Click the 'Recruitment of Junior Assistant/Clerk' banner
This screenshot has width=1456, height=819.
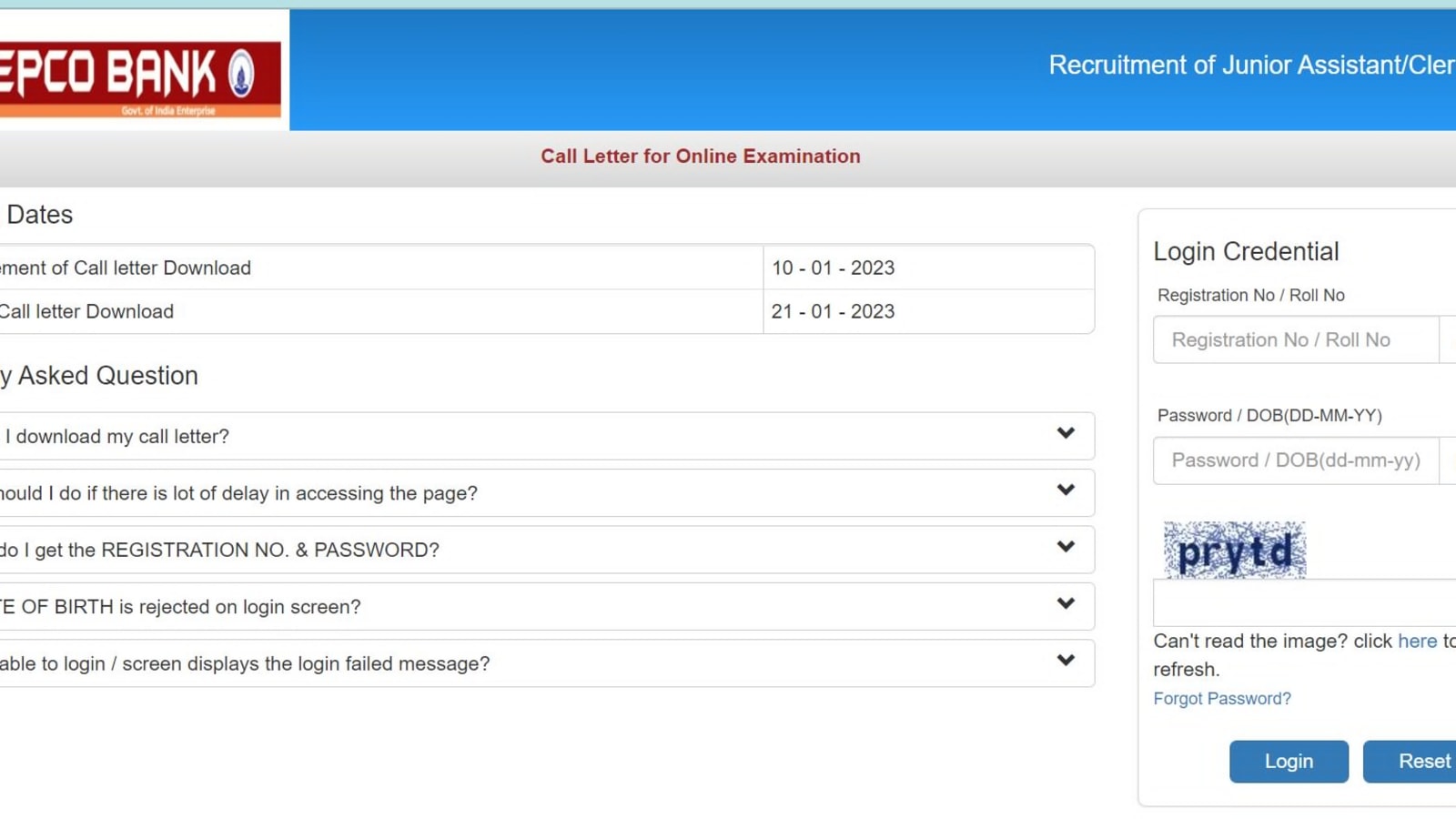(x=1247, y=65)
